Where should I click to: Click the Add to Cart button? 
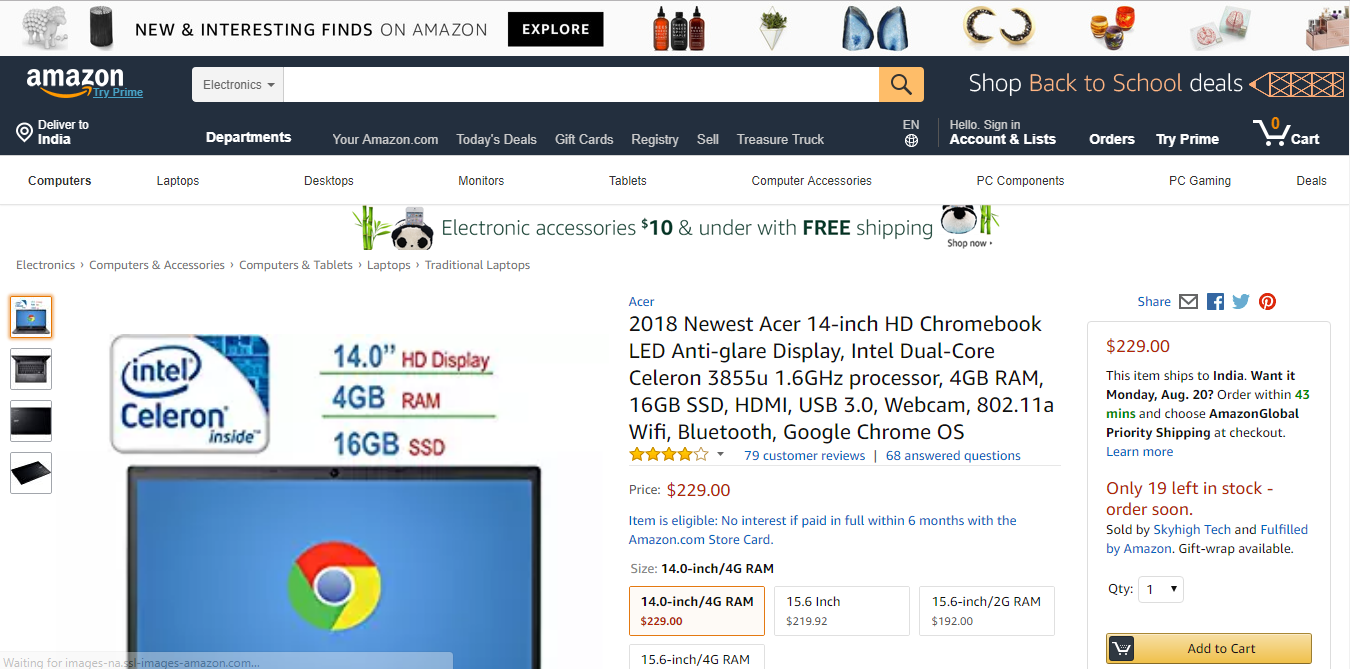pos(1208,648)
